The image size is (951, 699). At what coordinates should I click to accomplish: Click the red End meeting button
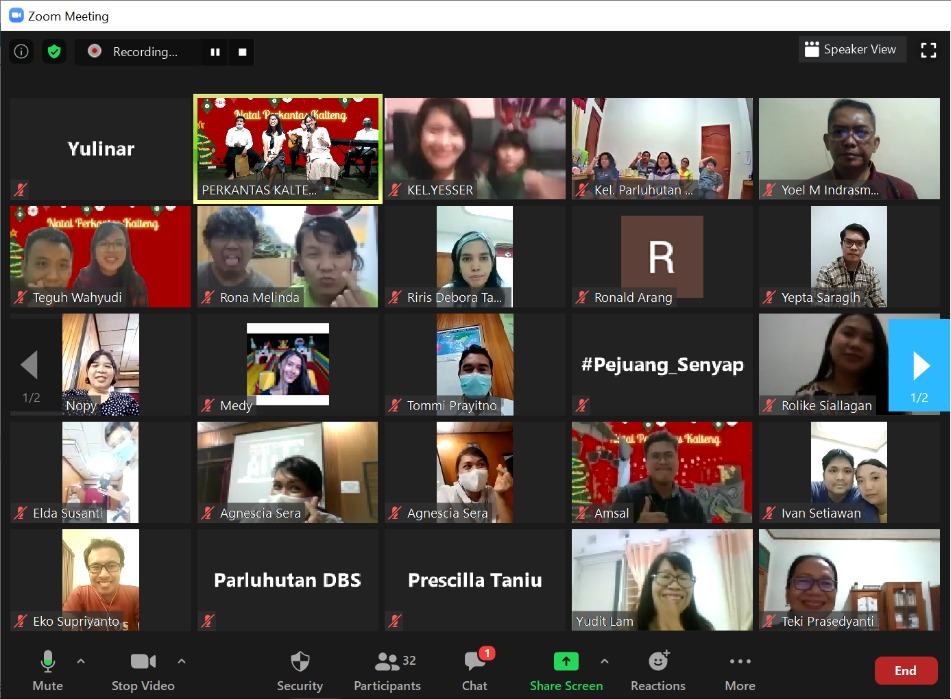click(x=905, y=670)
